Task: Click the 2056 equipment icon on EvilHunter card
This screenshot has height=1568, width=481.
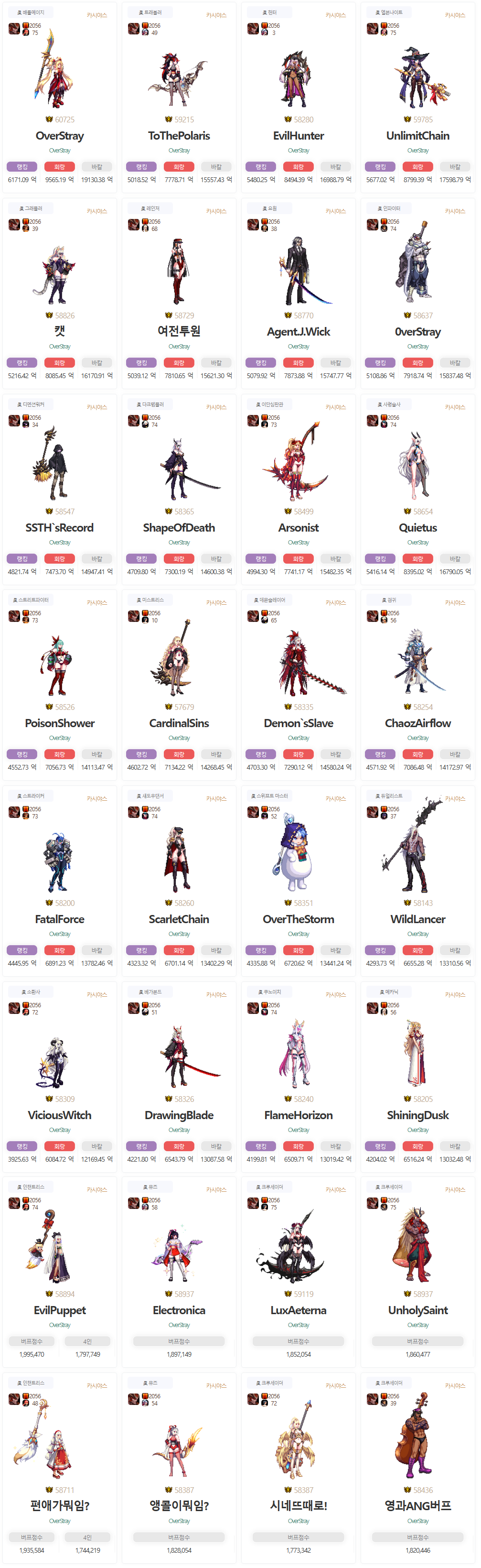Action: coord(265,25)
